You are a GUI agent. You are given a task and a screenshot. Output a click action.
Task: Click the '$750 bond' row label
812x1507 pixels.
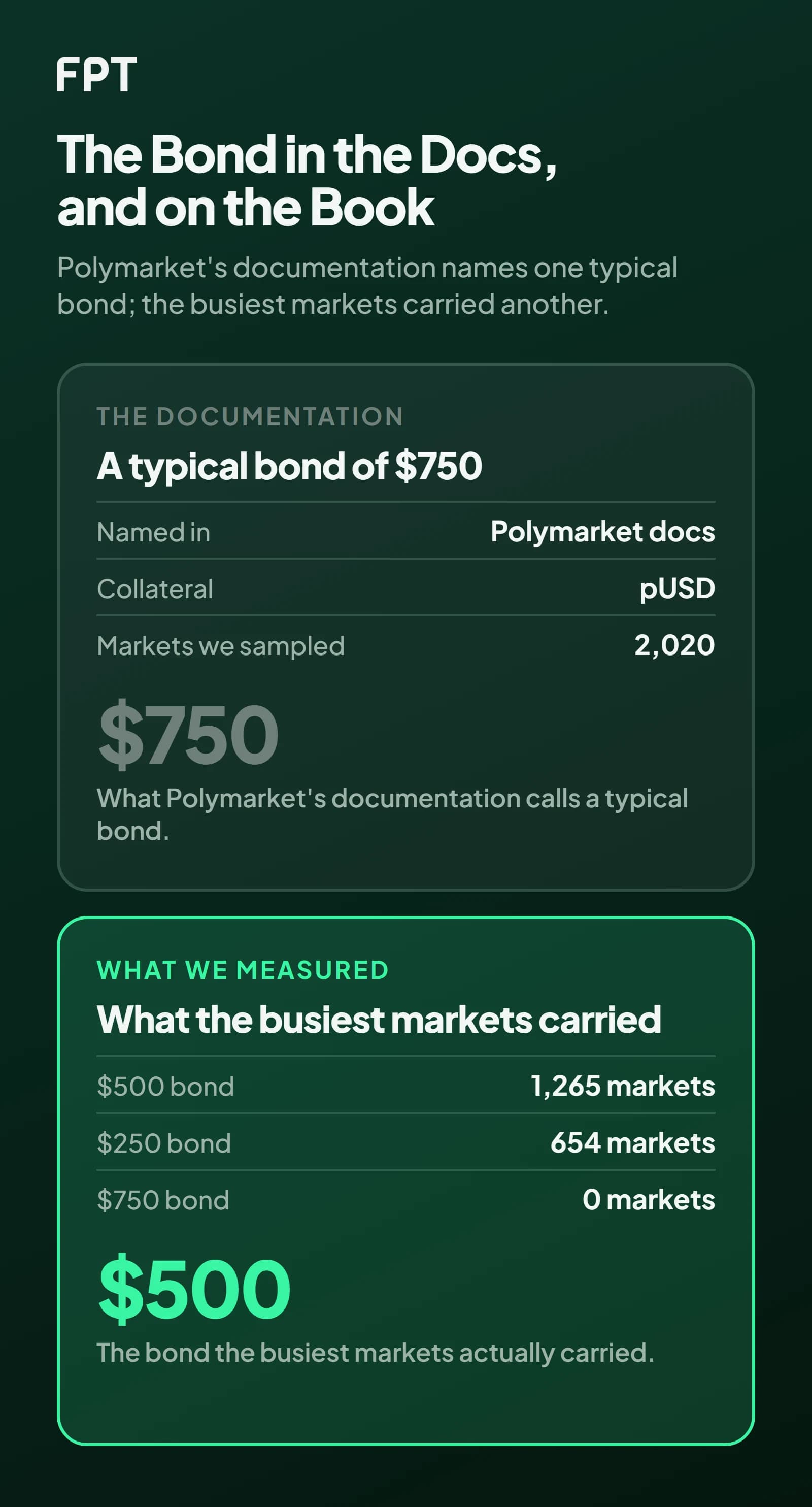click(162, 1199)
